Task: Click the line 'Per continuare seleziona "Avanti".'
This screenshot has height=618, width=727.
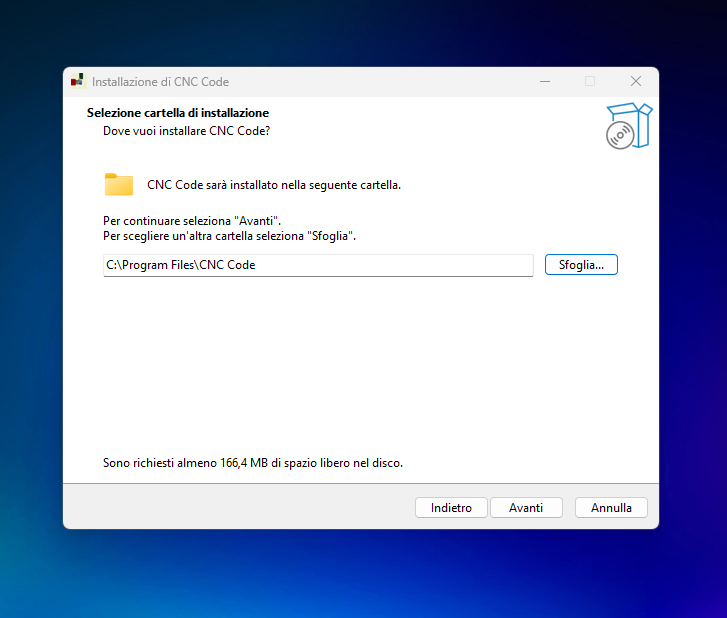Action: 192,221
